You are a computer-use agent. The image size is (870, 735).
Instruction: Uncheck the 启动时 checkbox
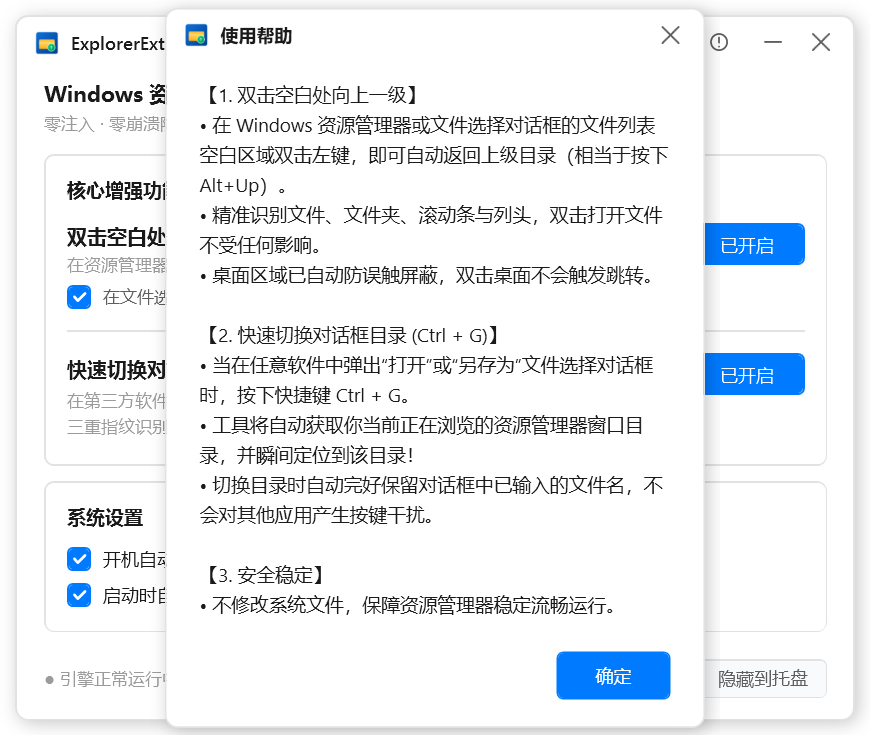click(x=79, y=595)
